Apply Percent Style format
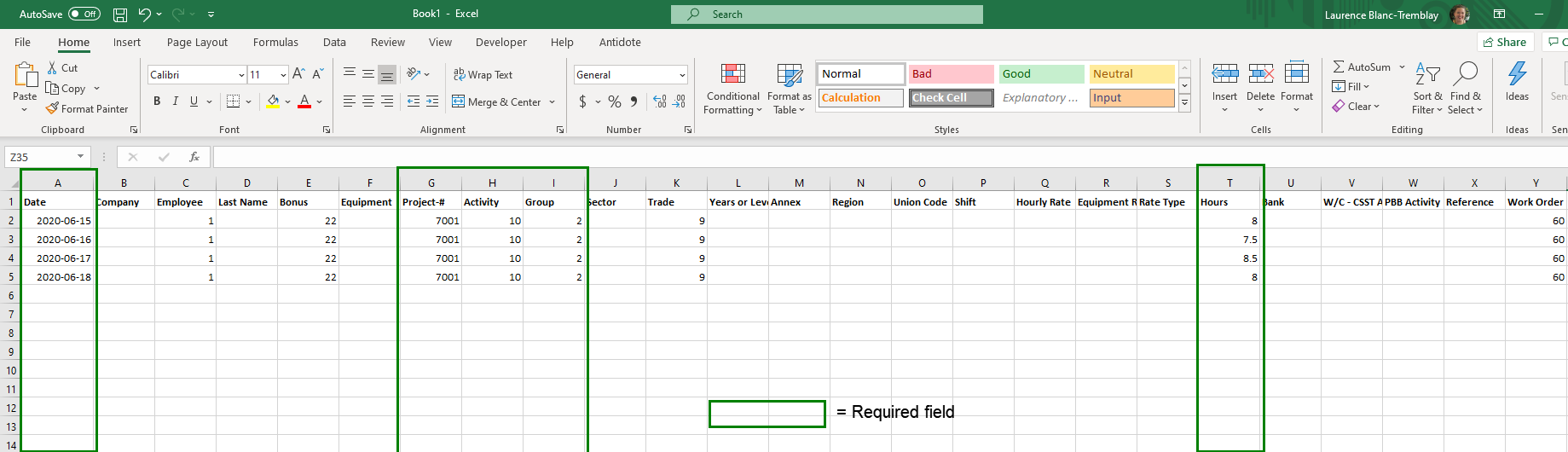Image resolution: width=1568 pixels, height=452 pixels. point(615,101)
